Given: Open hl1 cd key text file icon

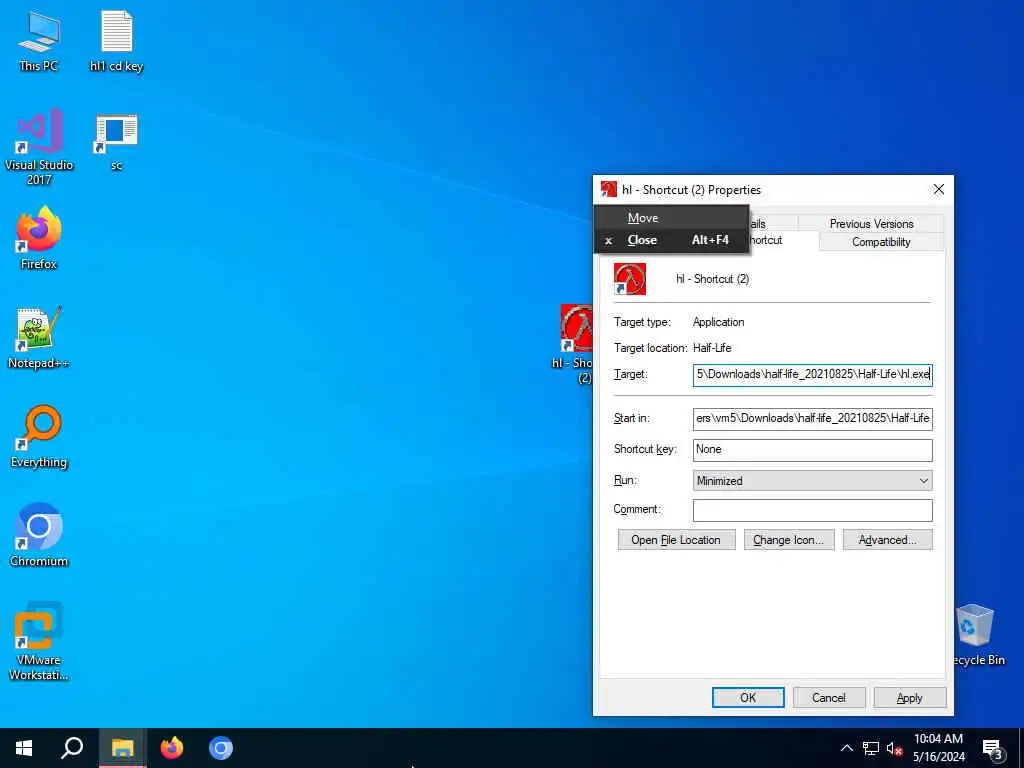Looking at the screenshot, I should pos(116,40).
